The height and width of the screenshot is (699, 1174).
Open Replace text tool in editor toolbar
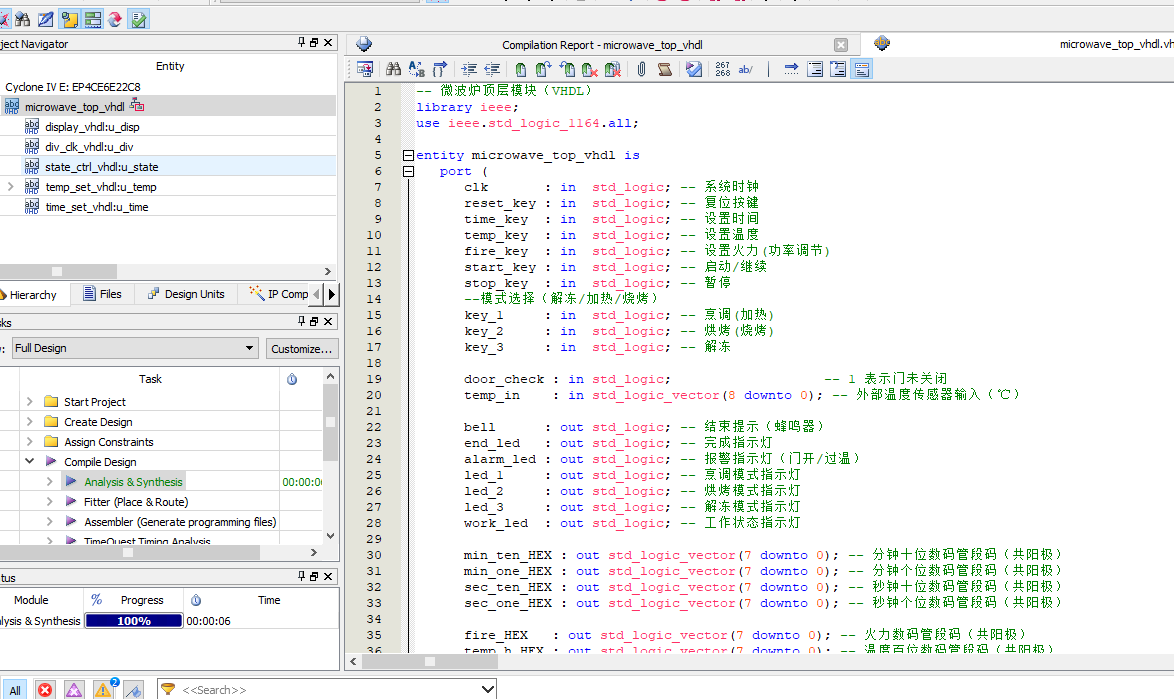[x=416, y=70]
